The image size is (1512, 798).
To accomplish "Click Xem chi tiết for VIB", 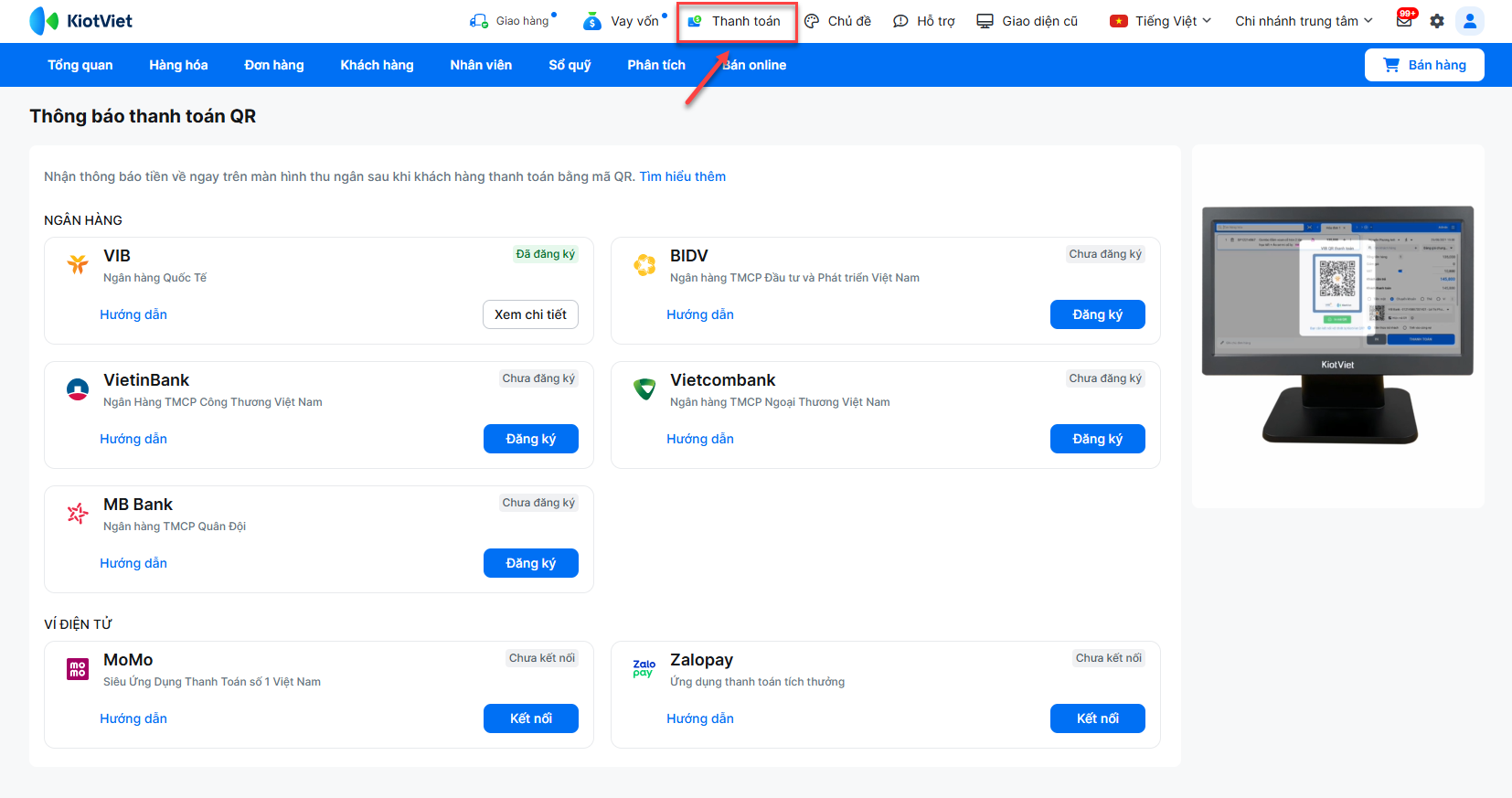I will pyautogui.click(x=530, y=314).
